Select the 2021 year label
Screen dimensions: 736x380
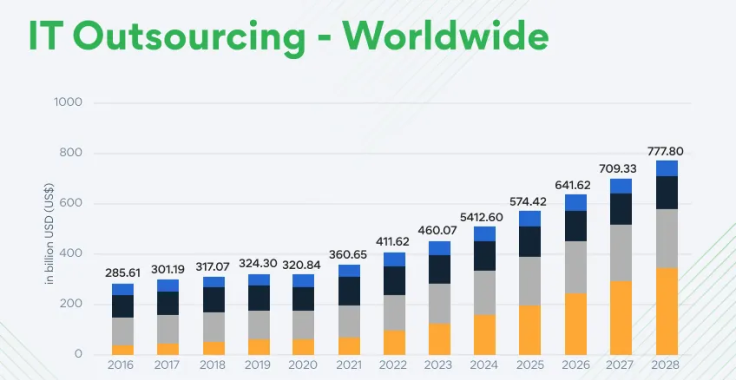click(349, 365)
